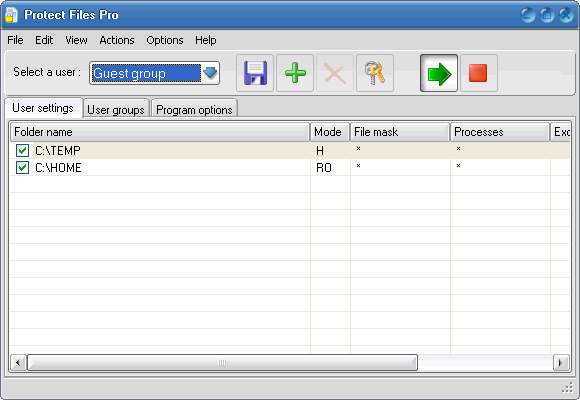Viewport: 580px width, 400px height.
Task: Switch to the Program options tab
Action: (x=194, y=110)
